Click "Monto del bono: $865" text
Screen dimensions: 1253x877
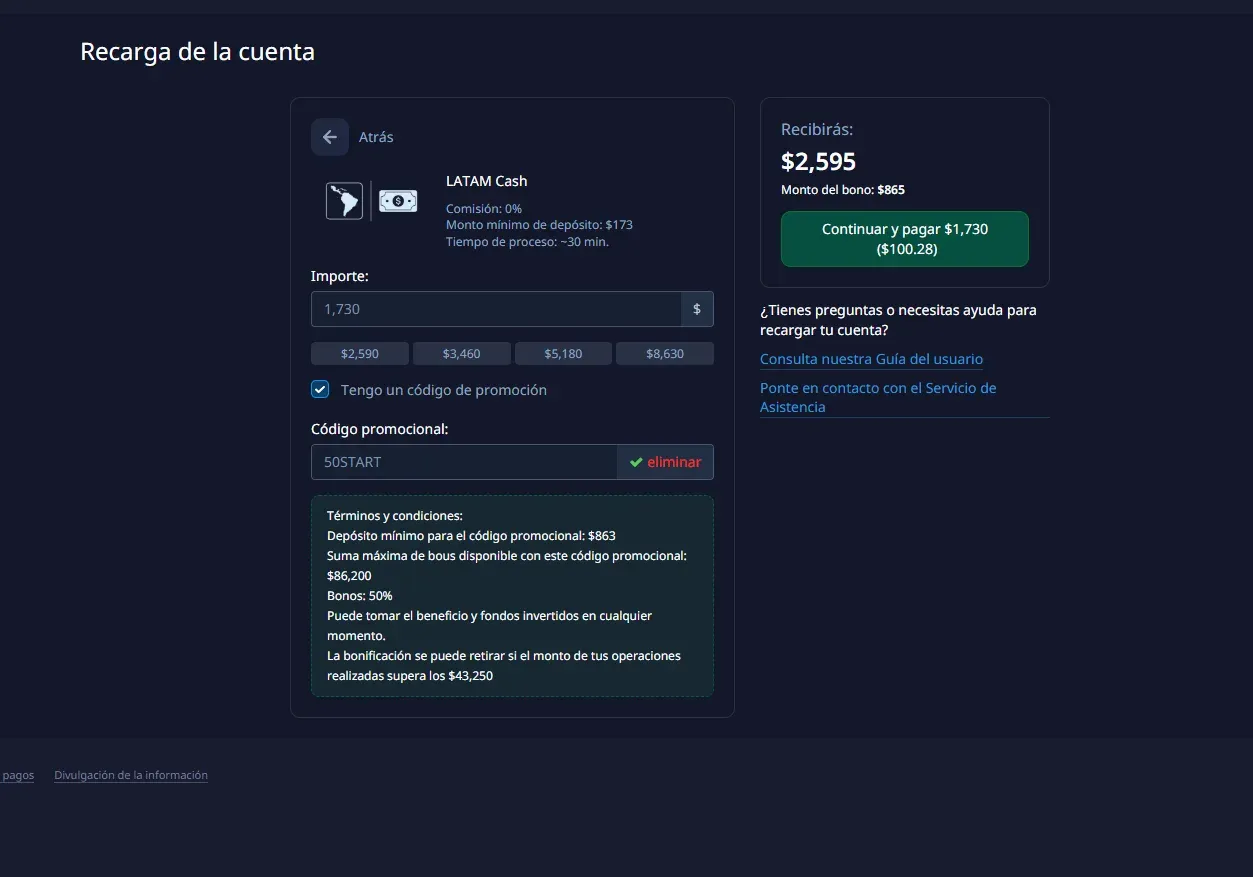(843, 189)
